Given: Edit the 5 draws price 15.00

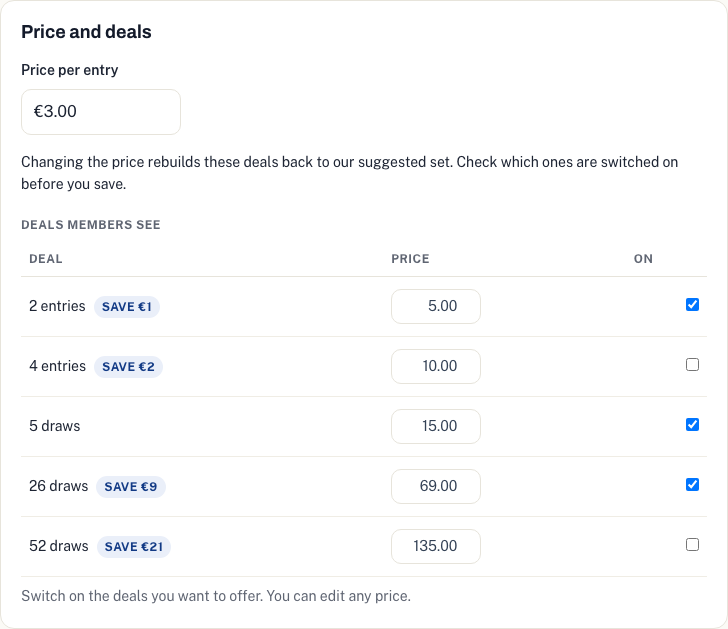Looking at the screenshot, I should 436,426.
